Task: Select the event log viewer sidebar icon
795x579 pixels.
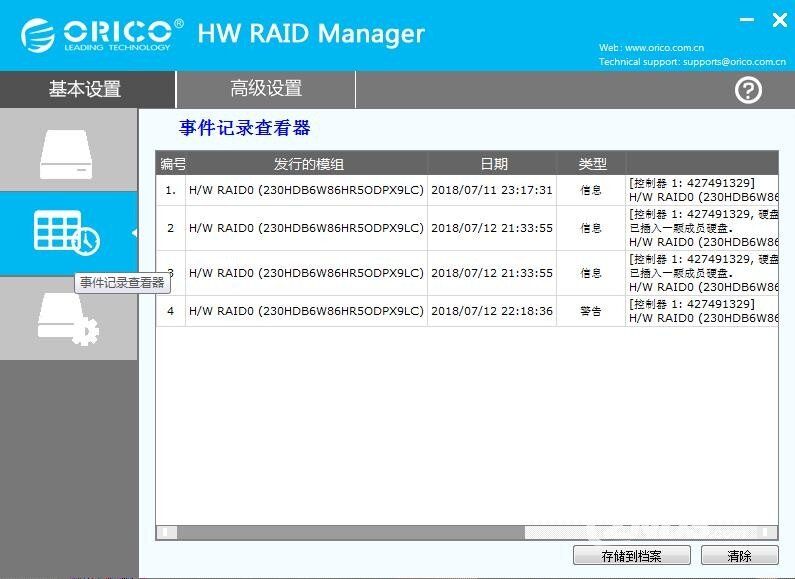Action: pos(66,231)
